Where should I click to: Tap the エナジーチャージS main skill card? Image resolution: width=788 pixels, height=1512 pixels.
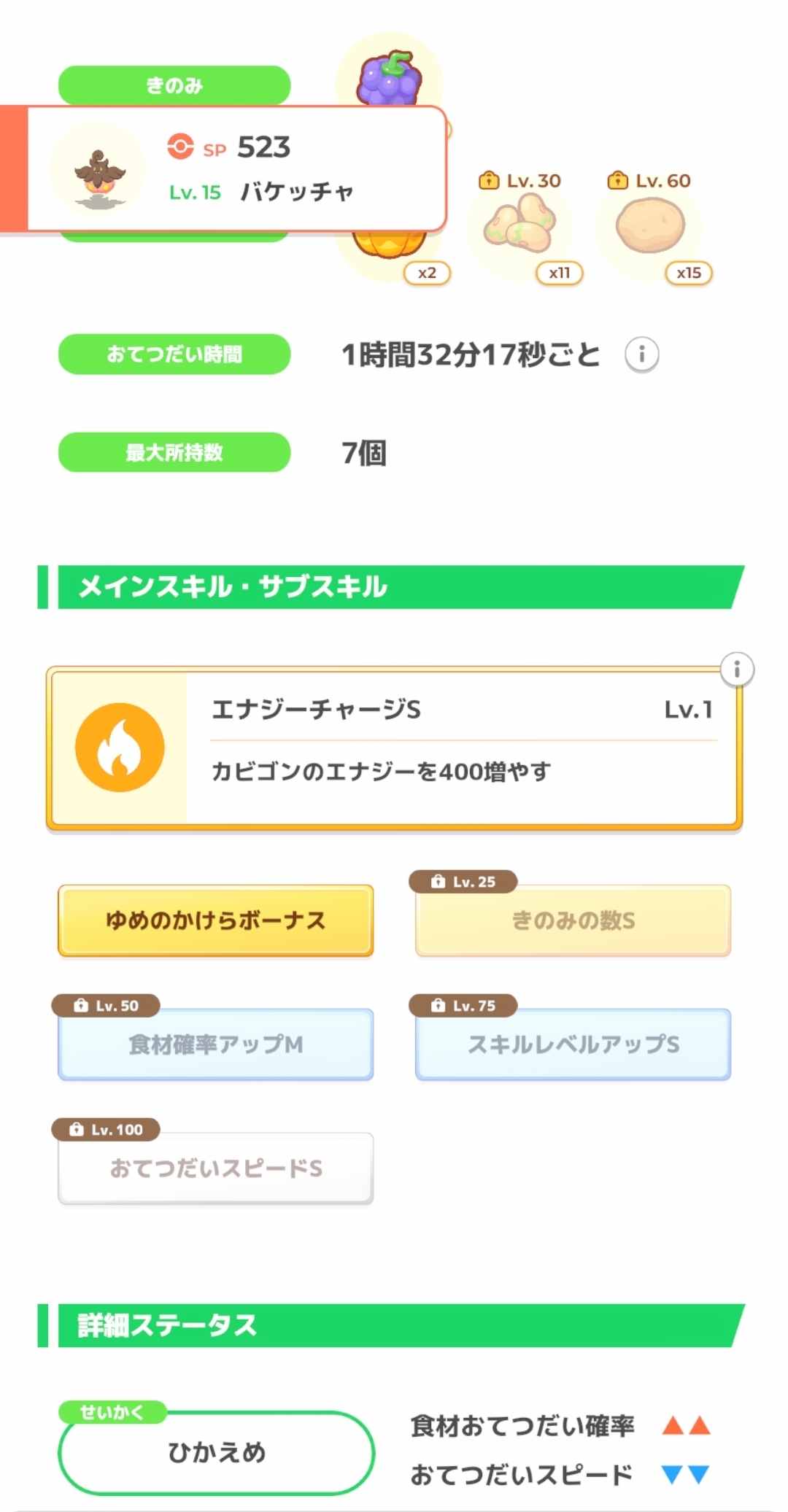[460, 748]
